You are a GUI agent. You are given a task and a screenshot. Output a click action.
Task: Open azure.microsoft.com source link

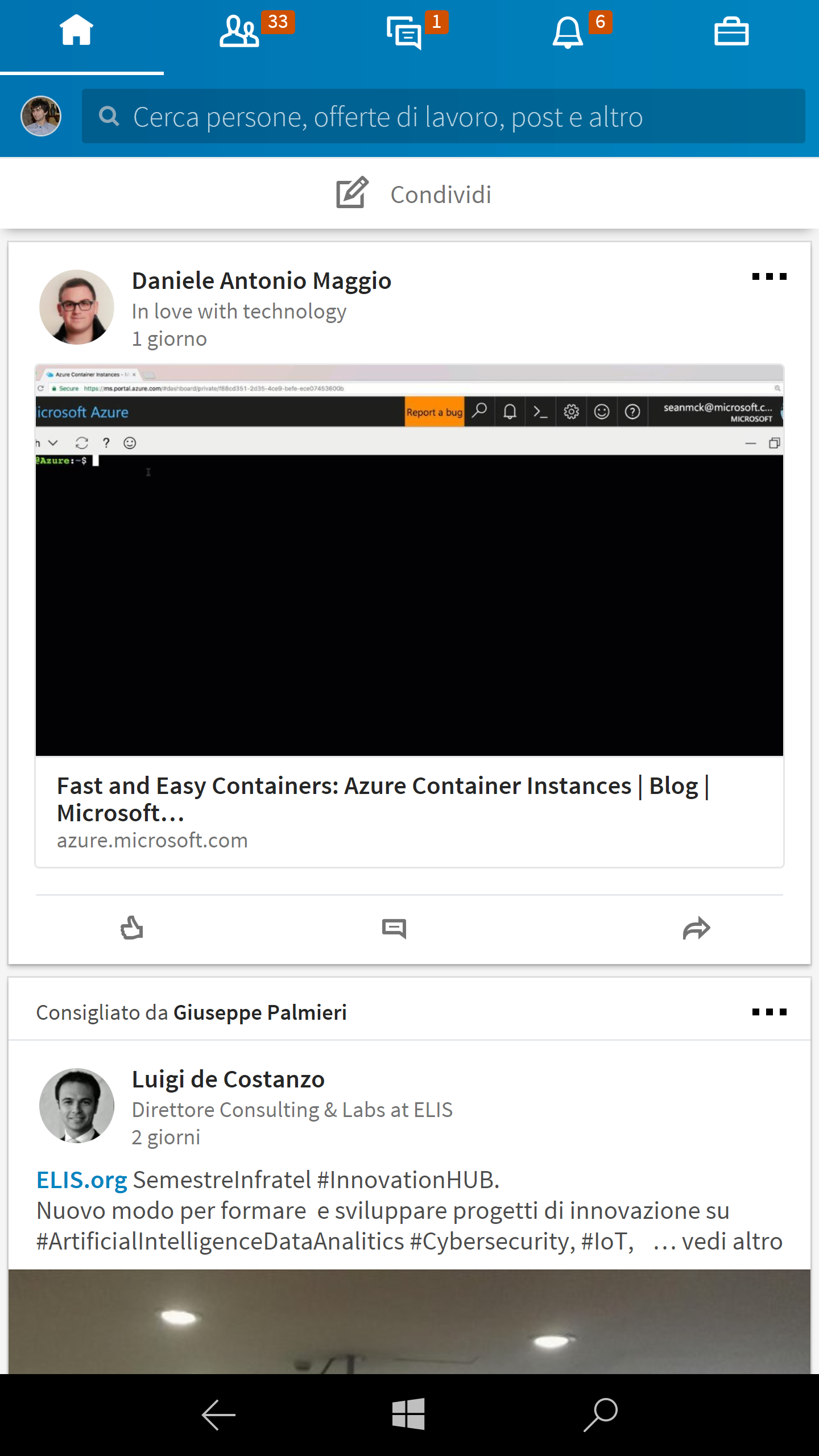(x=152, y=841)
